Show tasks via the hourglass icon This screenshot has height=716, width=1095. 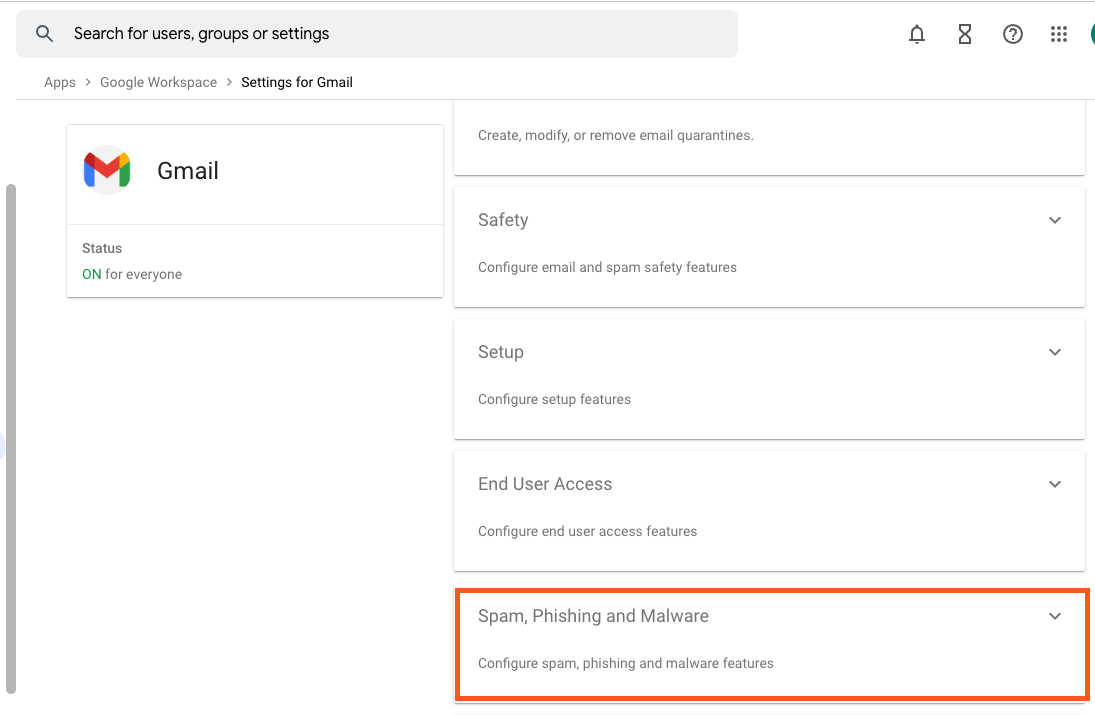tap(964, 35)
